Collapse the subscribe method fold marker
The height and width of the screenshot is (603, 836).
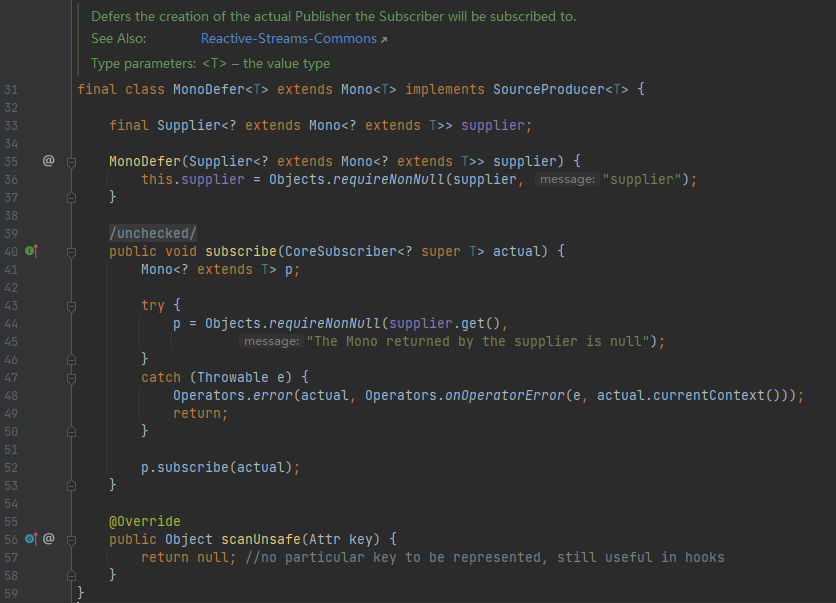(71, 251)
